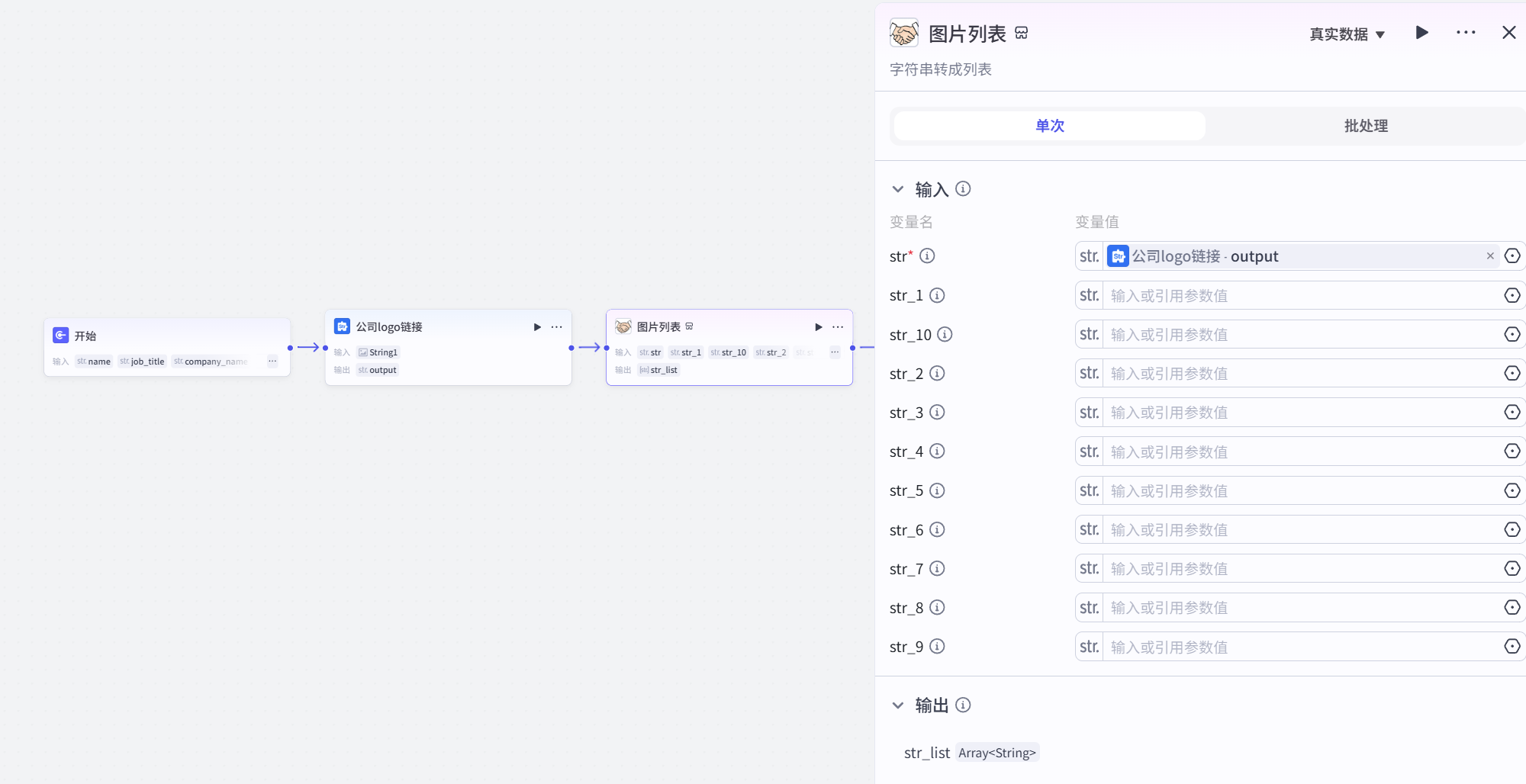Click the str_2 value input field
Screen dimensions: 1526x784
(1302, 373)
